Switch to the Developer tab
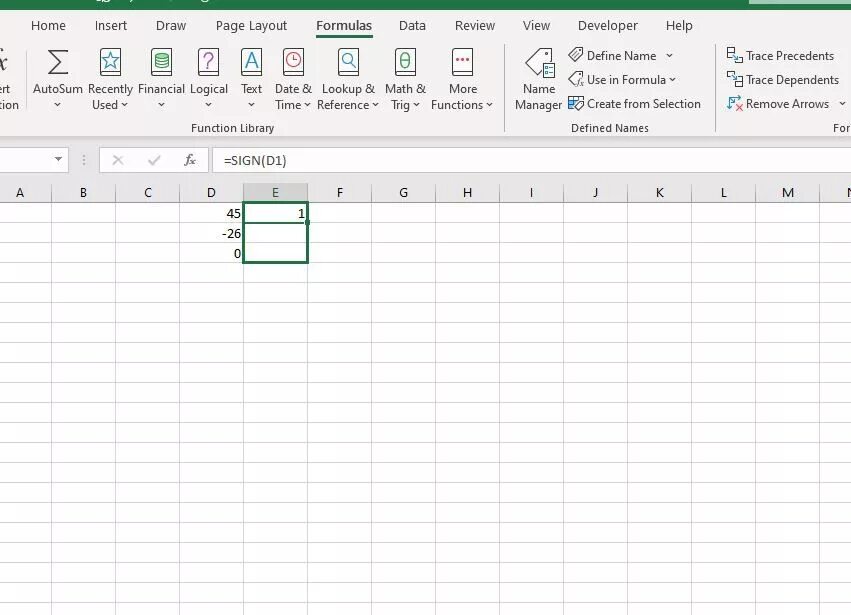The width and height of the screenshot is (851, 615). coord(608,26)
